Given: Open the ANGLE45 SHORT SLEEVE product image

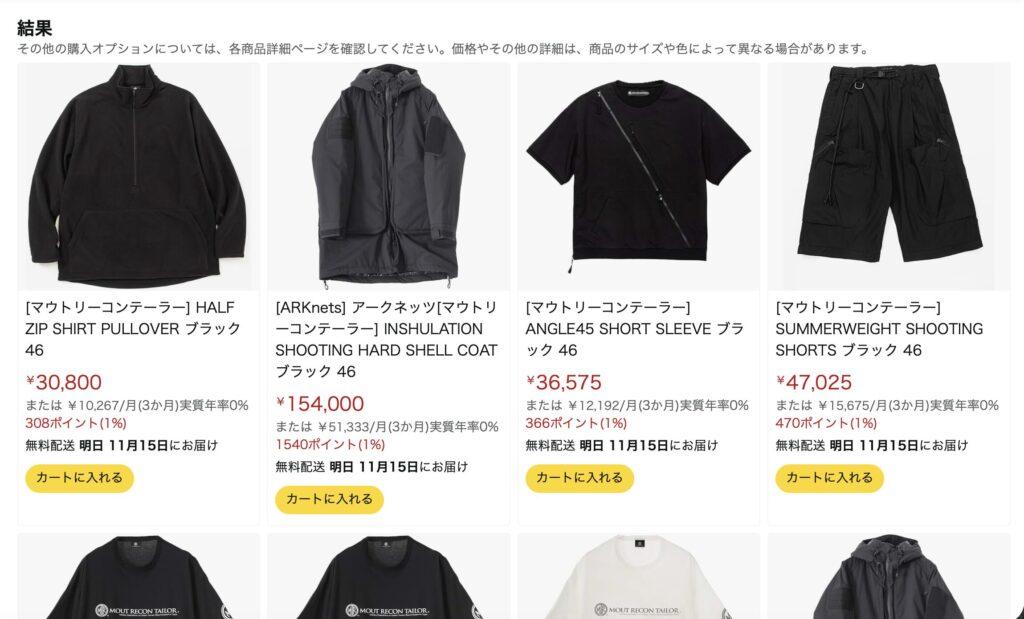Looking at the screenshot, I should point(639,176).
